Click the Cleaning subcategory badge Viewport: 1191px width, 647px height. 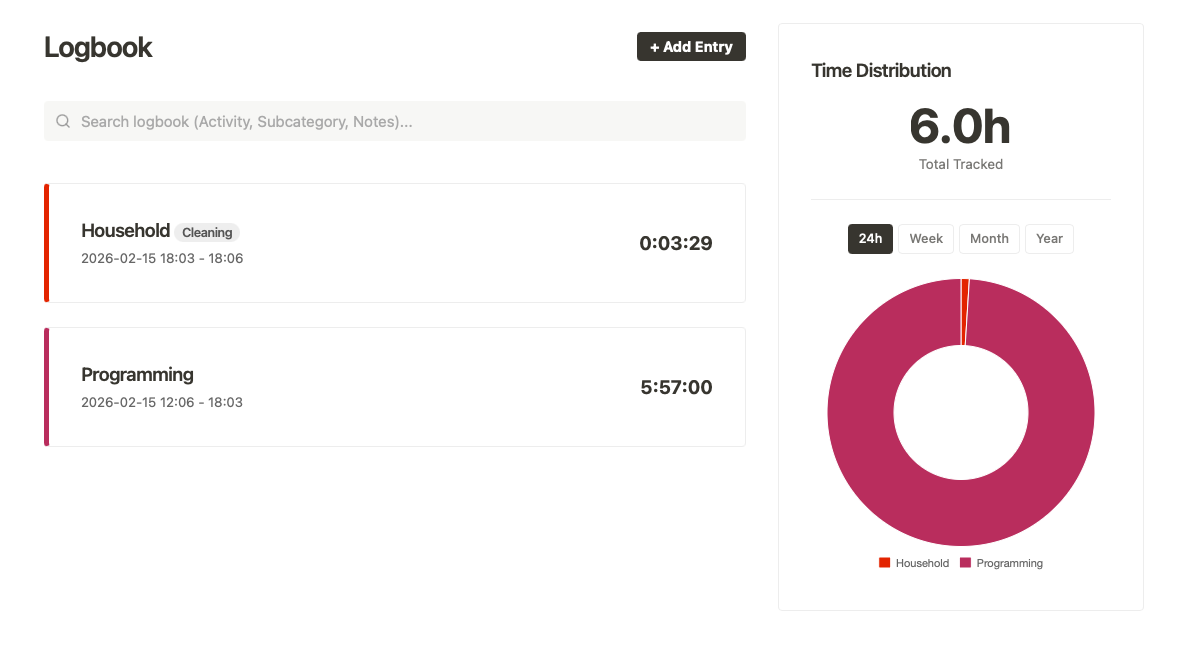point(207,233)
